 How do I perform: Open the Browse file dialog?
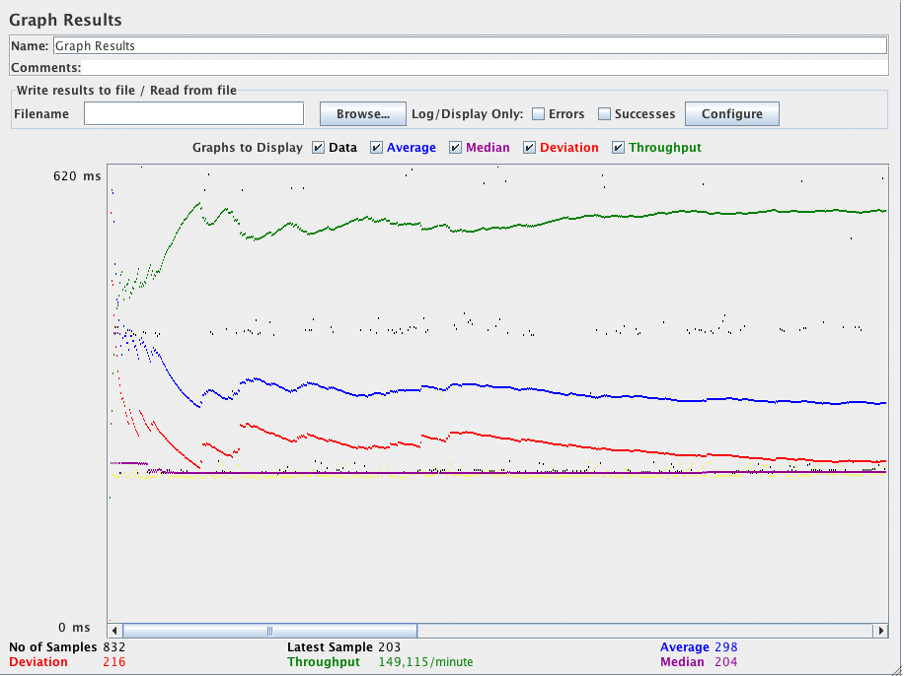(x=362, y=113)
